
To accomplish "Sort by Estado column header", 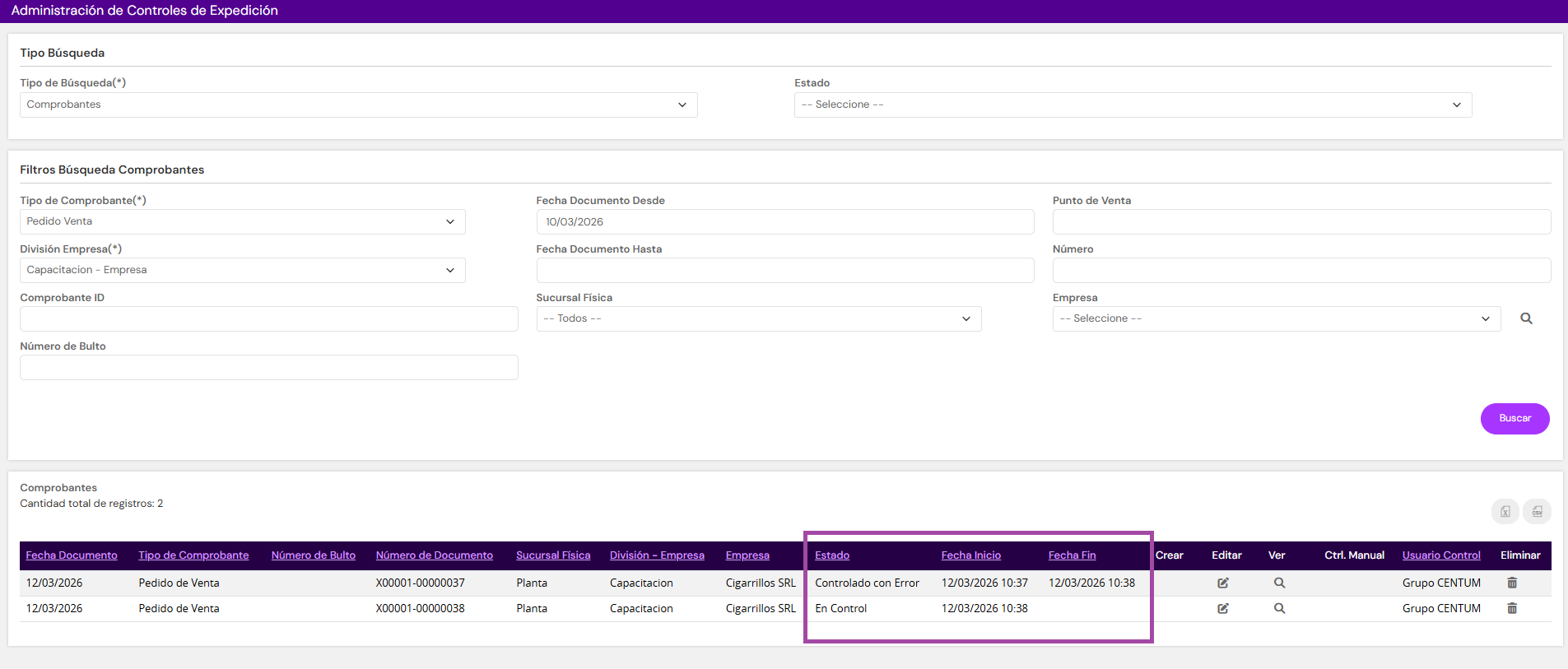I will (x=832, y=555).
